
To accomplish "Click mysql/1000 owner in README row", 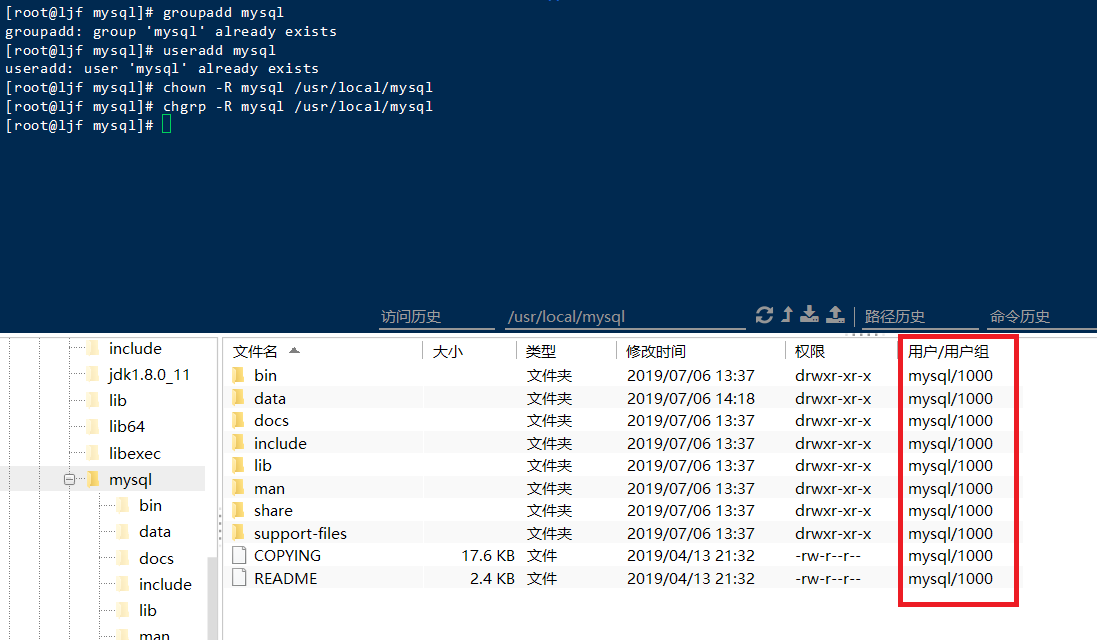I will coord(950,578).
